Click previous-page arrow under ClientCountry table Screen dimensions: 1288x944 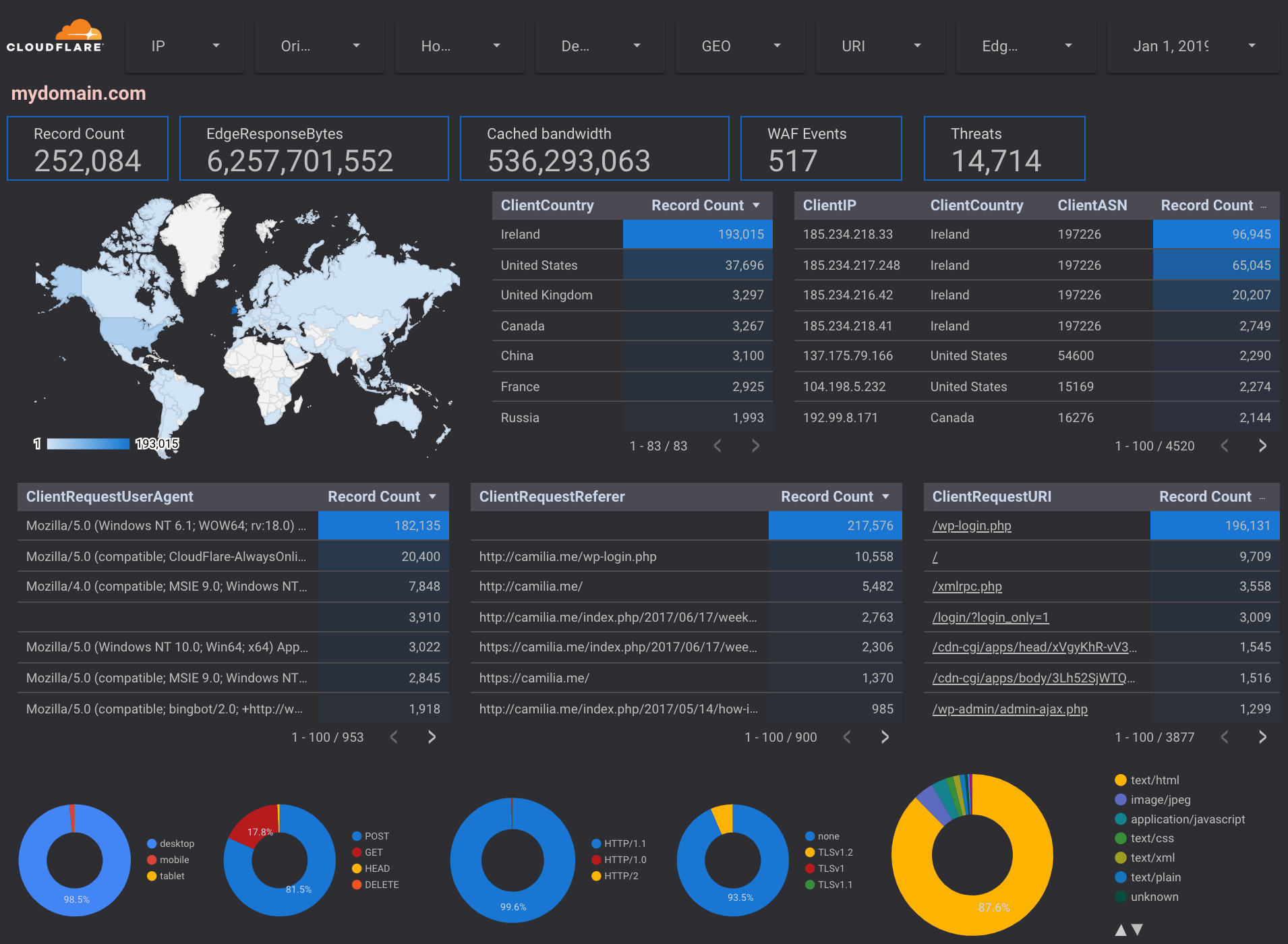pyautogui.click(x=717, y=446)
